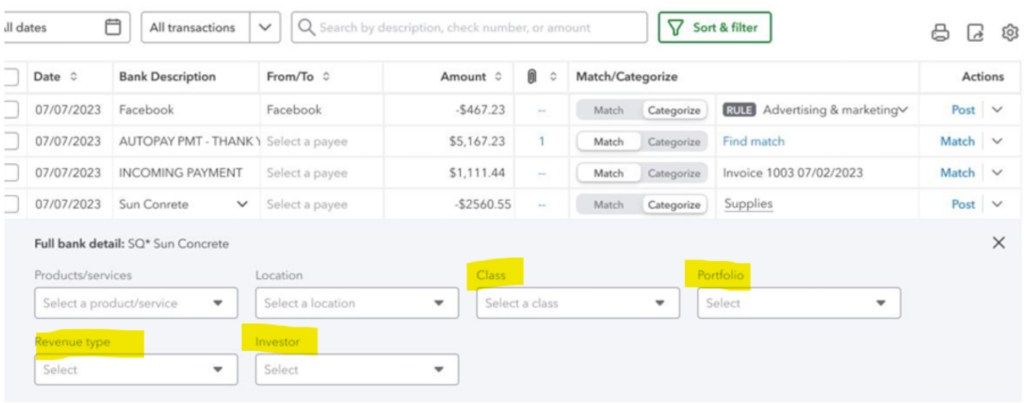Switch the AUTOPAY row to Categorize

coord(674,142)
